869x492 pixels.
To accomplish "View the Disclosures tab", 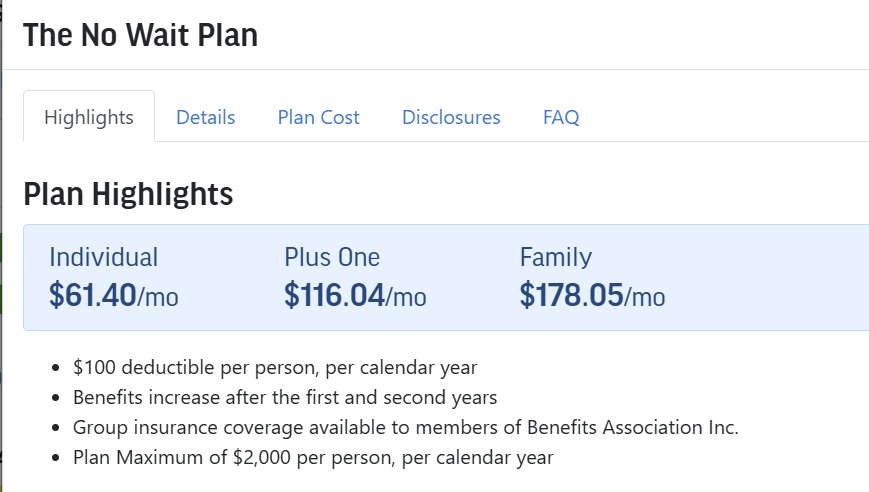I will [451, 117].
